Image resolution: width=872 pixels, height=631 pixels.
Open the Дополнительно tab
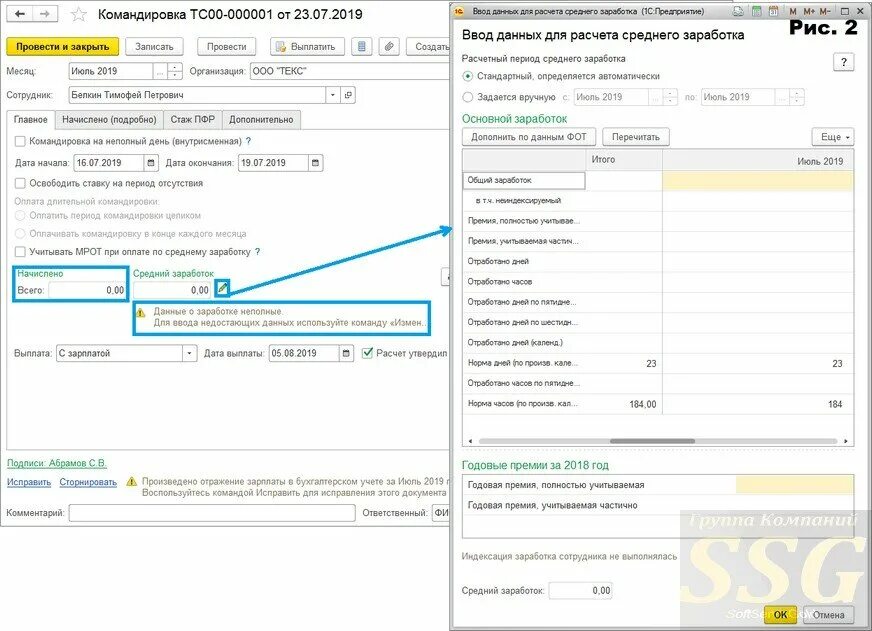coord(261,120)
